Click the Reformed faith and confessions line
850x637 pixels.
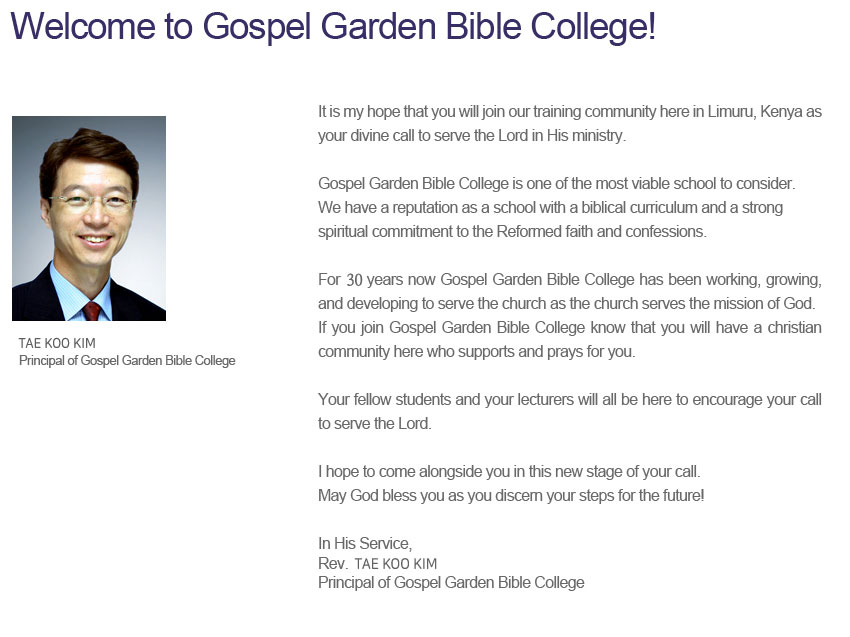coord(512,232)
